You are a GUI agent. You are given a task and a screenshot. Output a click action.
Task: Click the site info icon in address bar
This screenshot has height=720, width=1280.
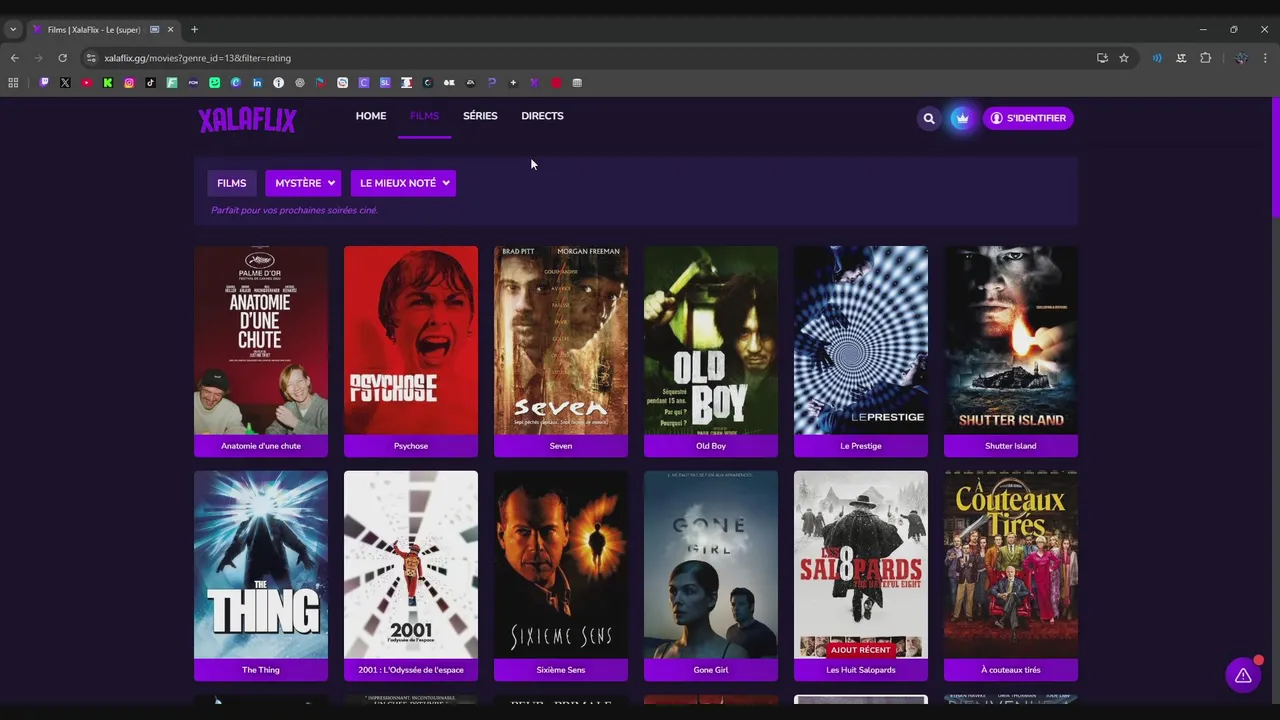[91, 58]
